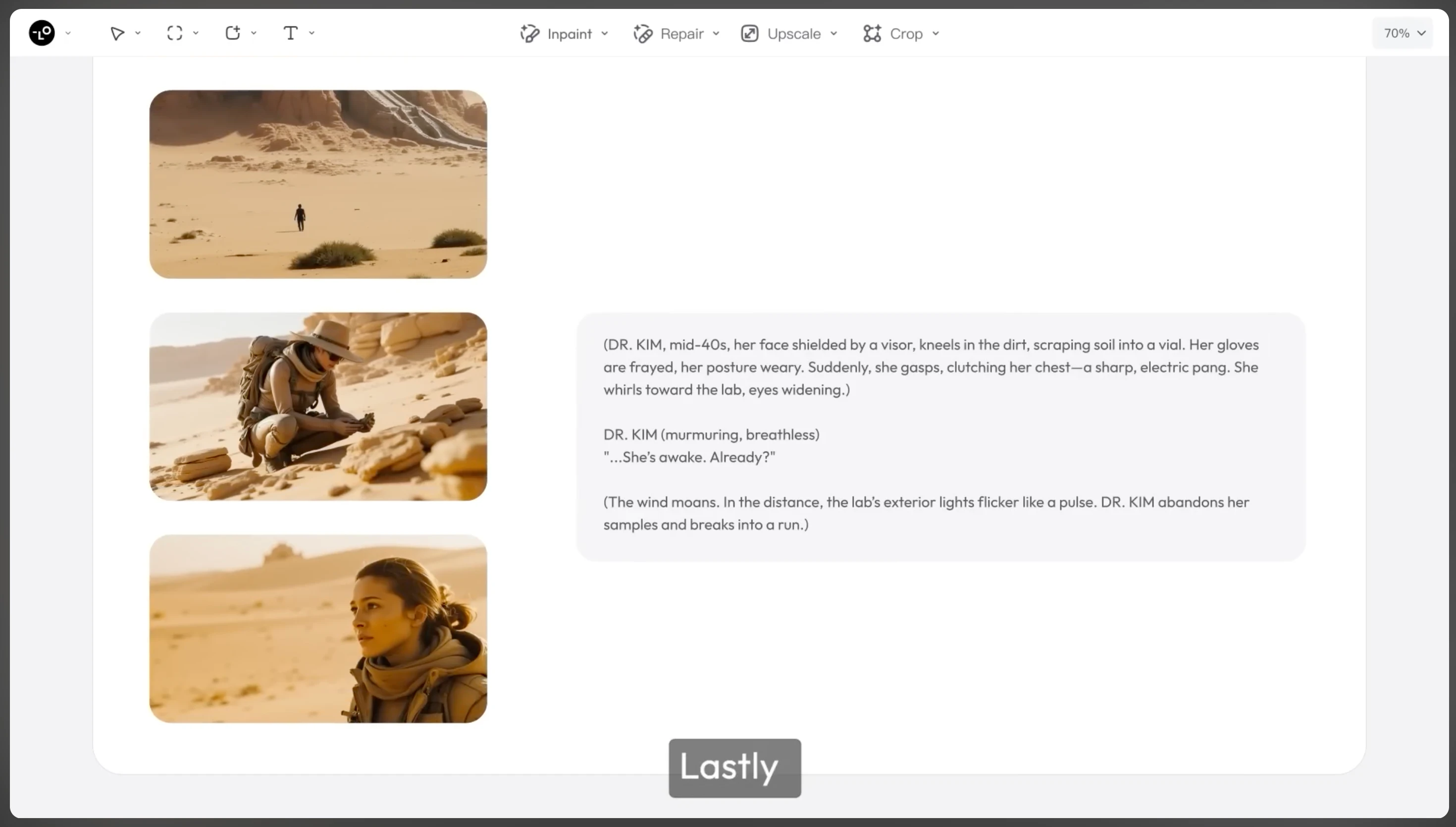This screenshot has height=827, width=1456.
Task: Click the Crop label
Action: (x=906, y=34)
